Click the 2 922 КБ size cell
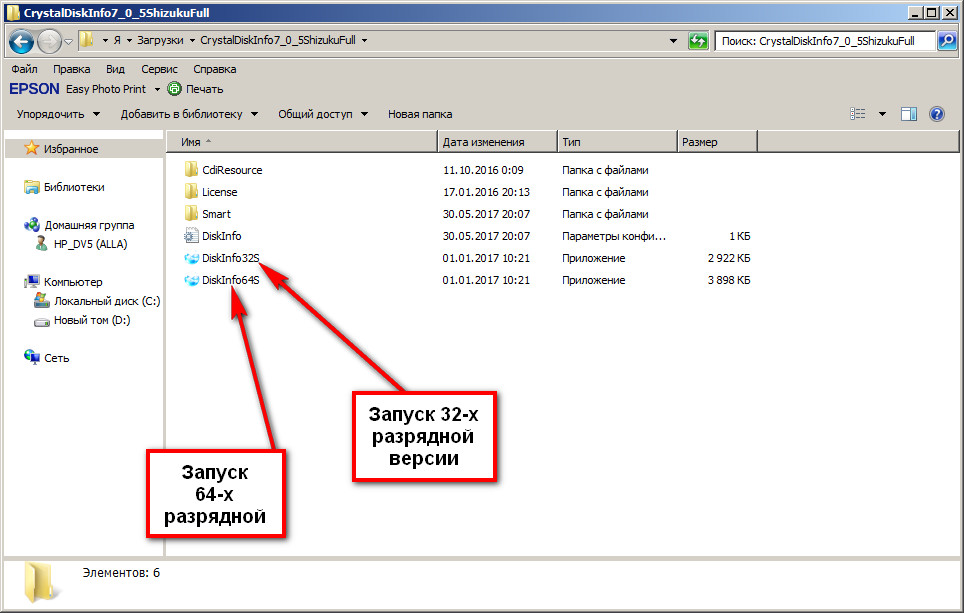Screen dimensions: 964x613 click(729, 258)
